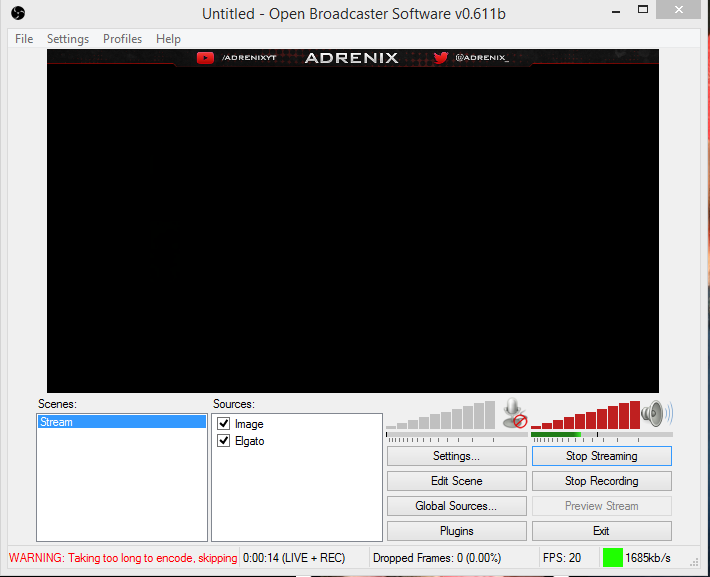Click the FPS: 20 status entry

coord(562,558)
